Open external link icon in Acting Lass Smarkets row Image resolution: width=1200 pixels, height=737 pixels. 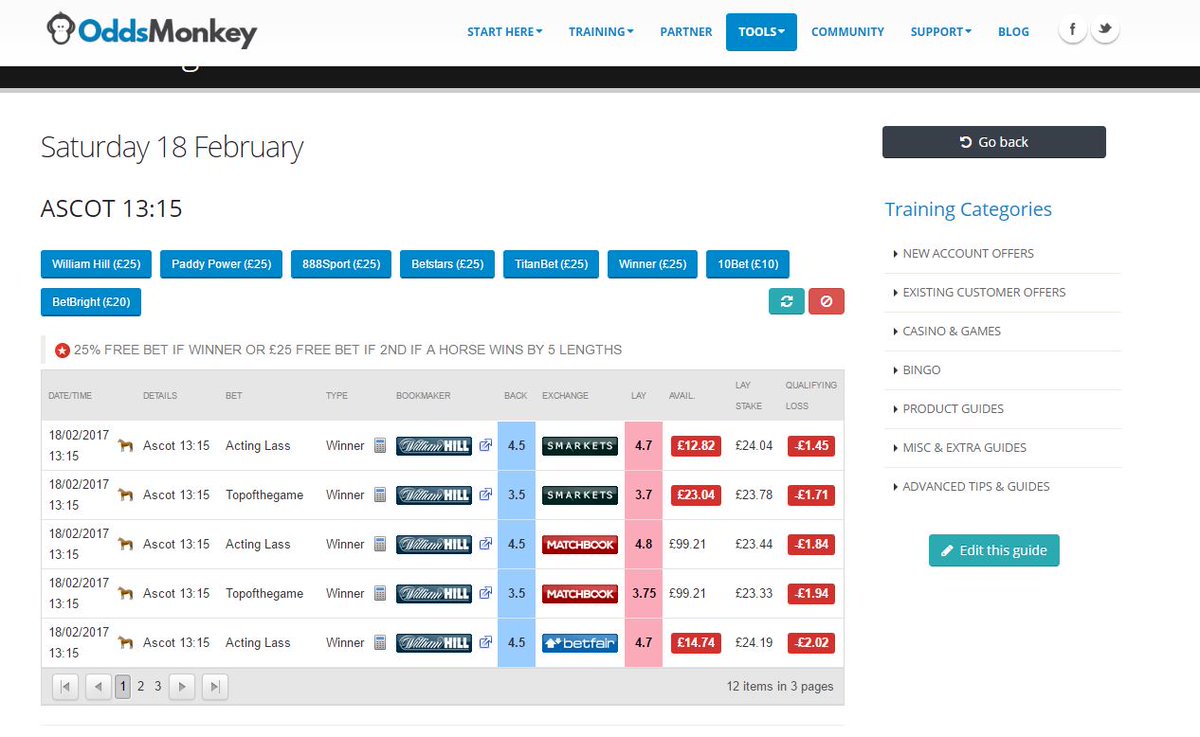click(486, 445)
